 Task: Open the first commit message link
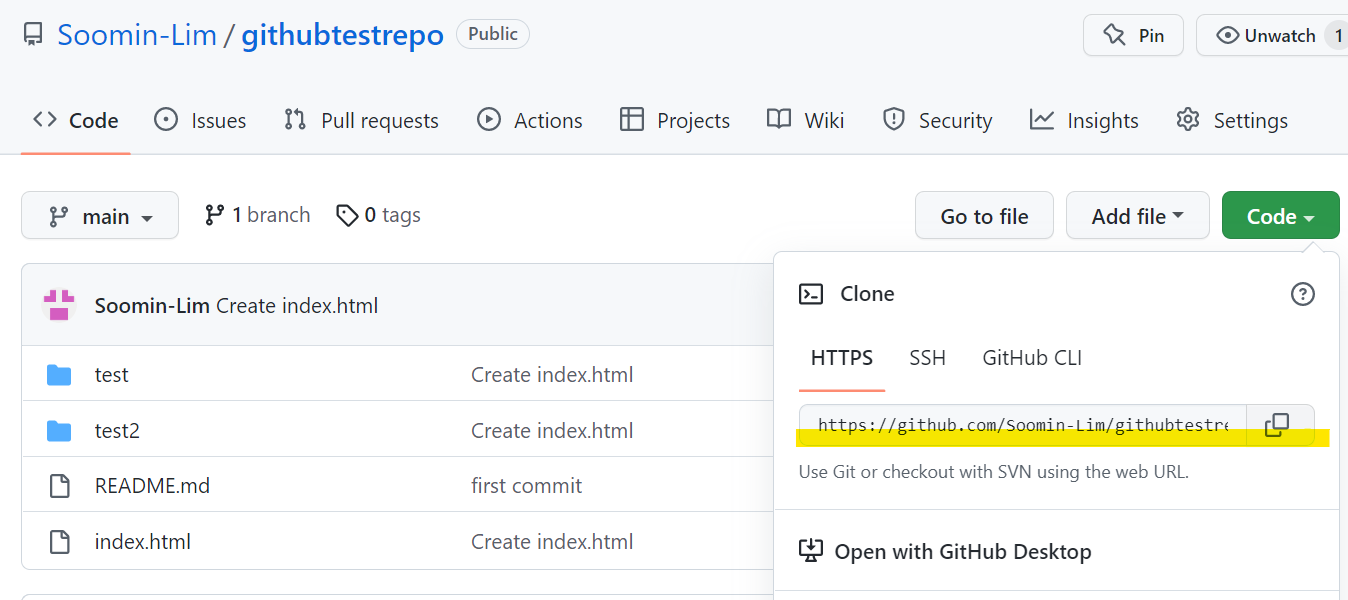pos(526,486)
